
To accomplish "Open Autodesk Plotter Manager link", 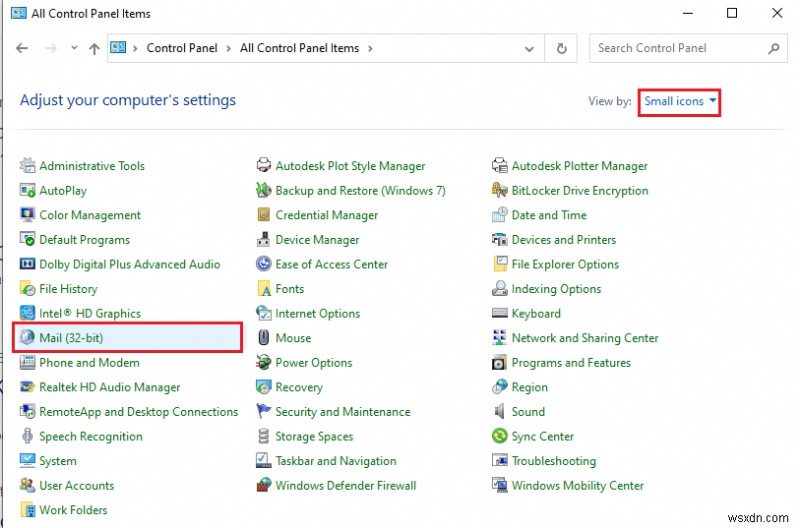I will coord(580,166).
